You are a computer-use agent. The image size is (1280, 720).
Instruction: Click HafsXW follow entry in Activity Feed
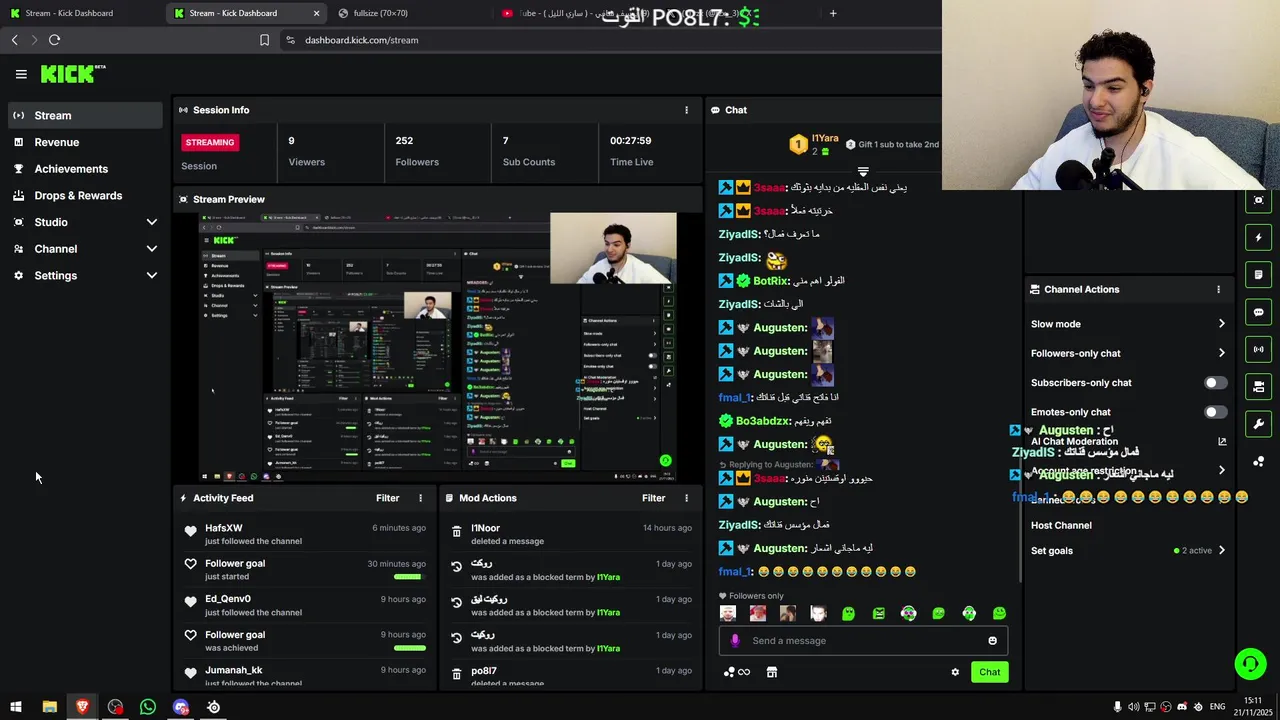coord(305,534)
